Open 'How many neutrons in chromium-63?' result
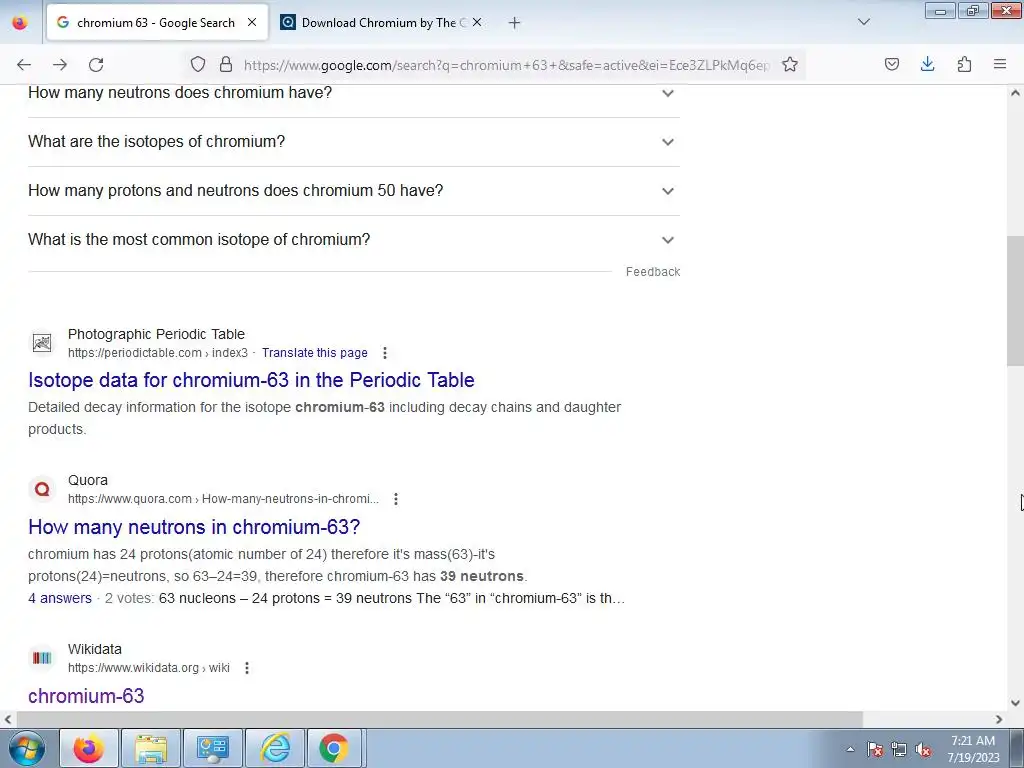The width and height of the screenshot is (1024, 768). (x=194, y=527)
